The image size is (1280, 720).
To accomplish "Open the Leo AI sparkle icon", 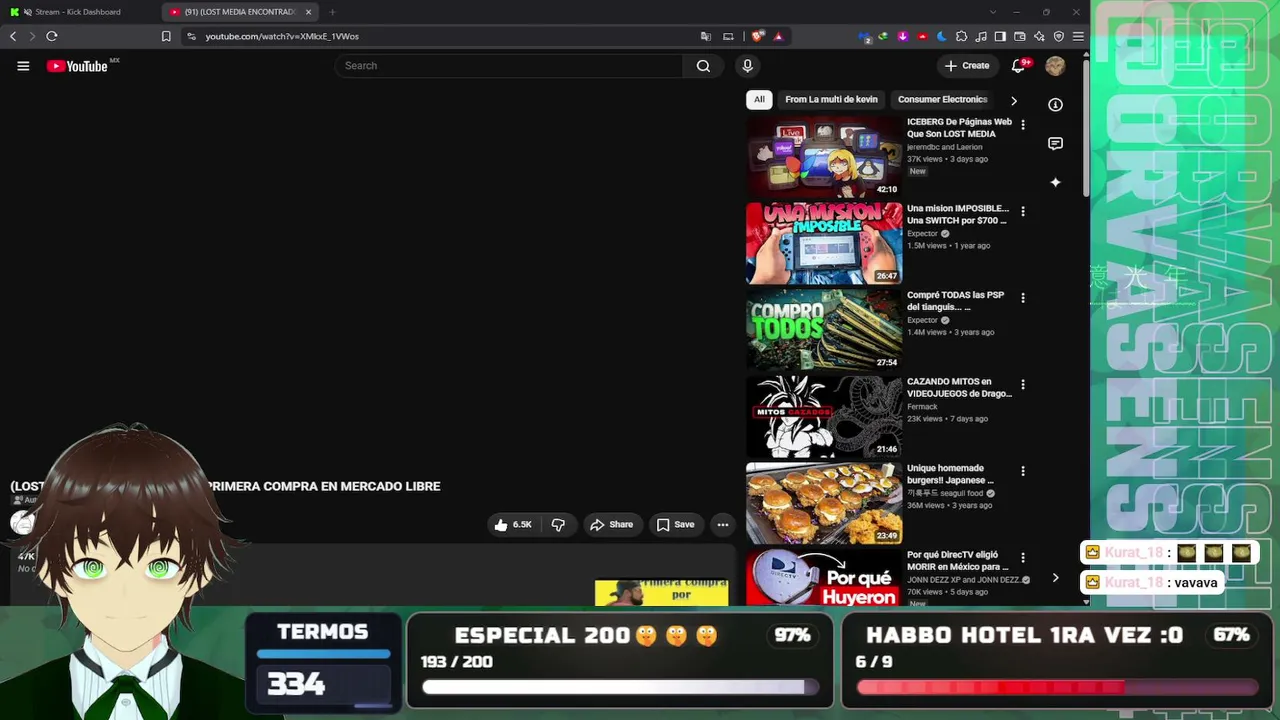I will click(1039, 36).
